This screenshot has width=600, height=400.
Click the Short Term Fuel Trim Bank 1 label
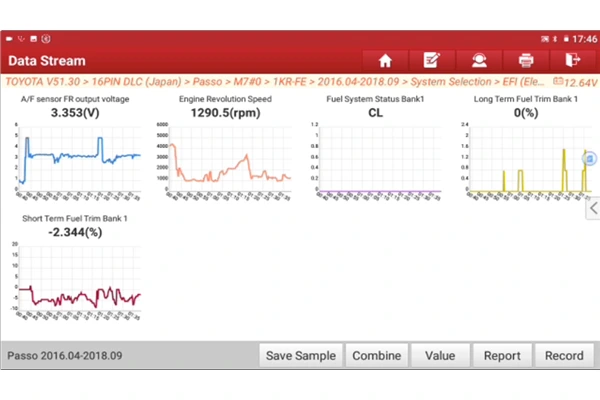tap(75, 218)
